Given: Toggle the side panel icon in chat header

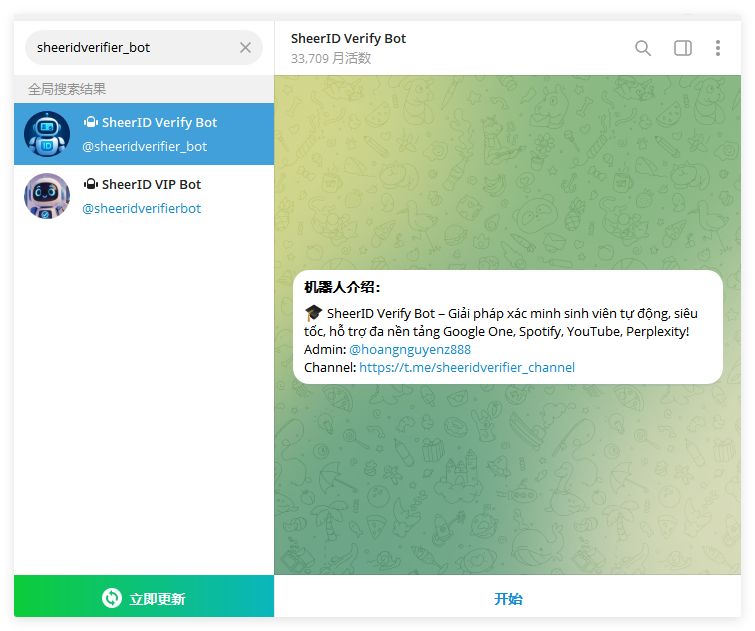Looking at the screenshot, I should [683, 48].
